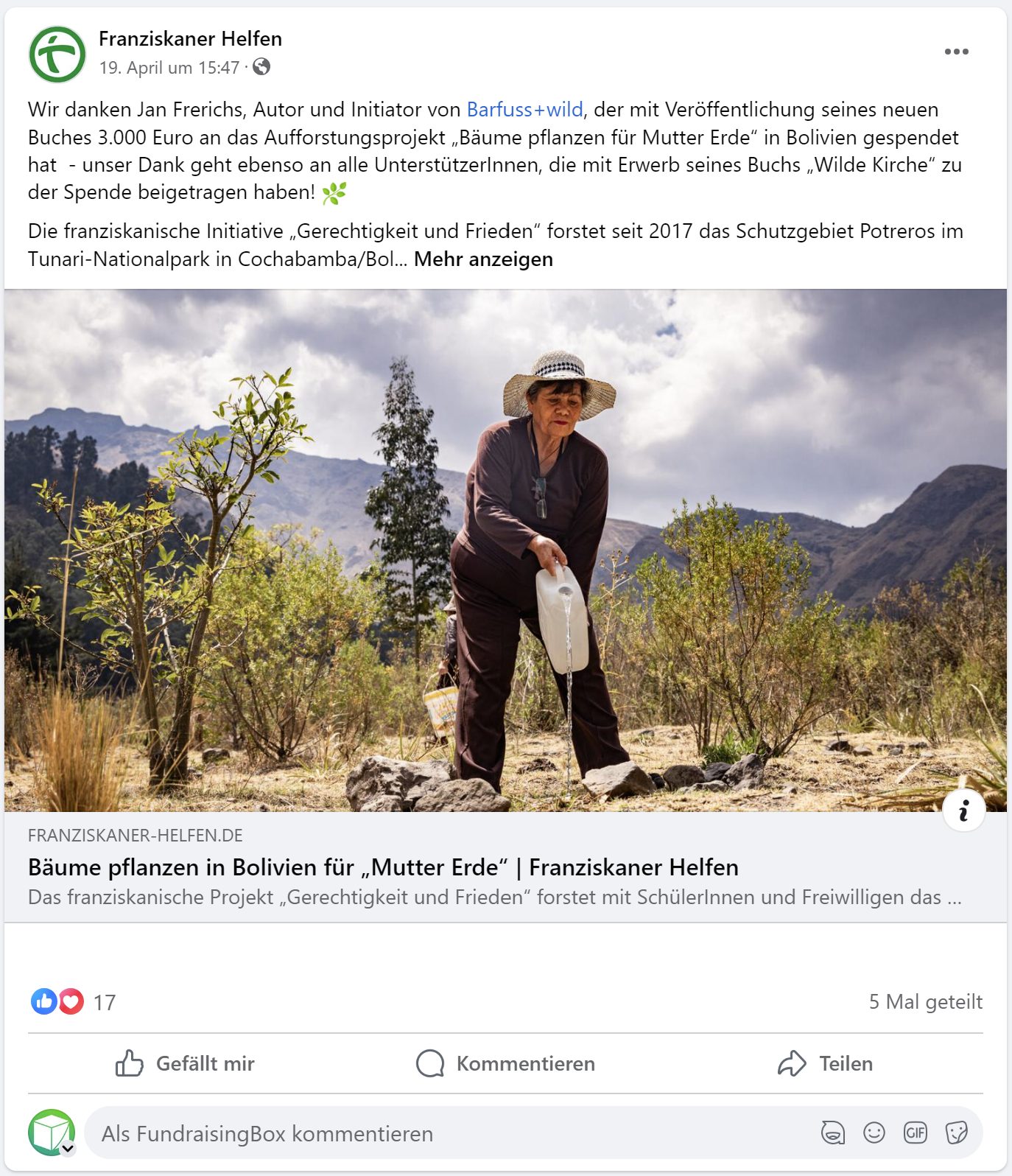Open the link info button on image
Viewport: 1012px width, 1176px height.
pos(963,811)
